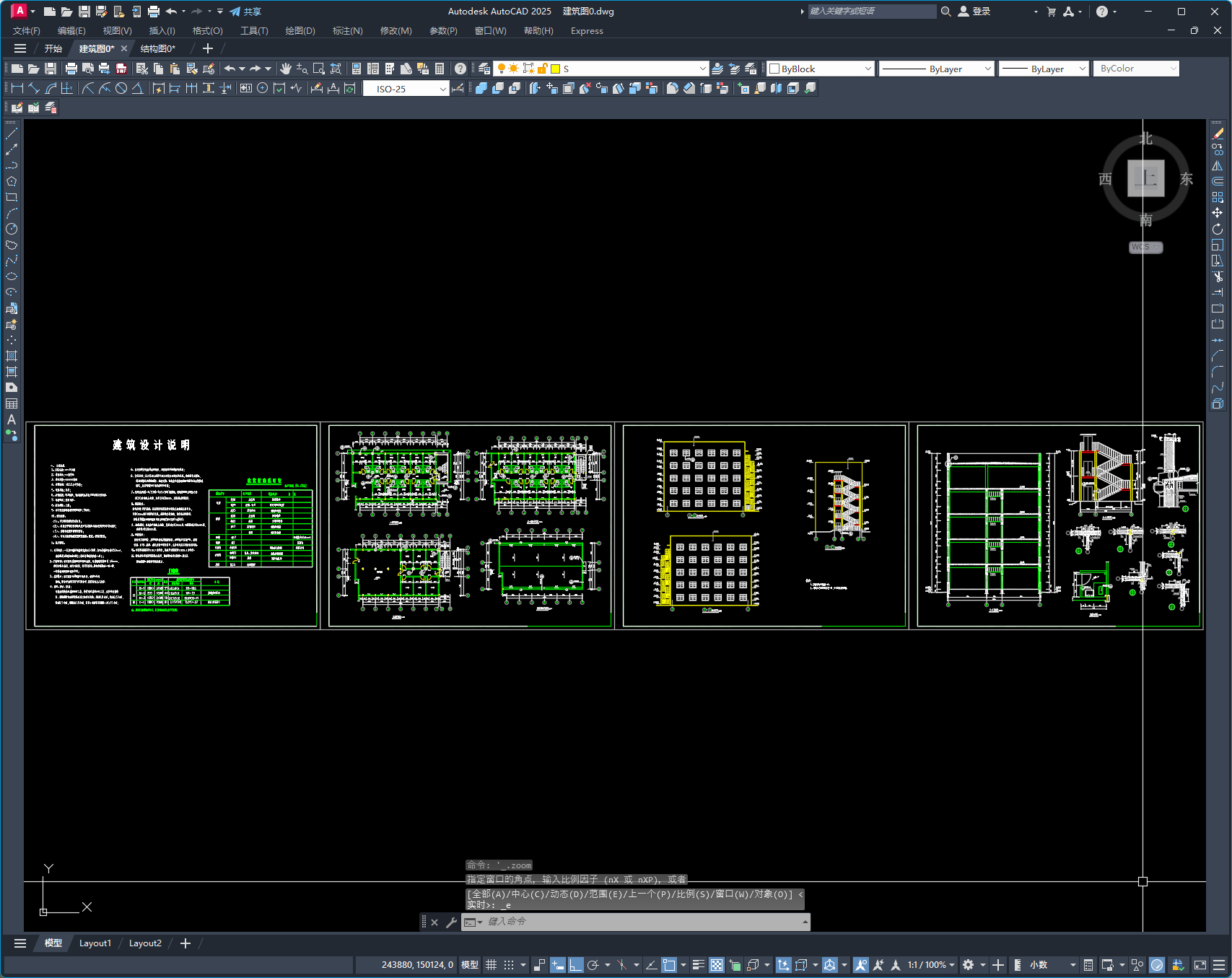
Task: Click the 共享 share button
Action: [x=245, y=12]
